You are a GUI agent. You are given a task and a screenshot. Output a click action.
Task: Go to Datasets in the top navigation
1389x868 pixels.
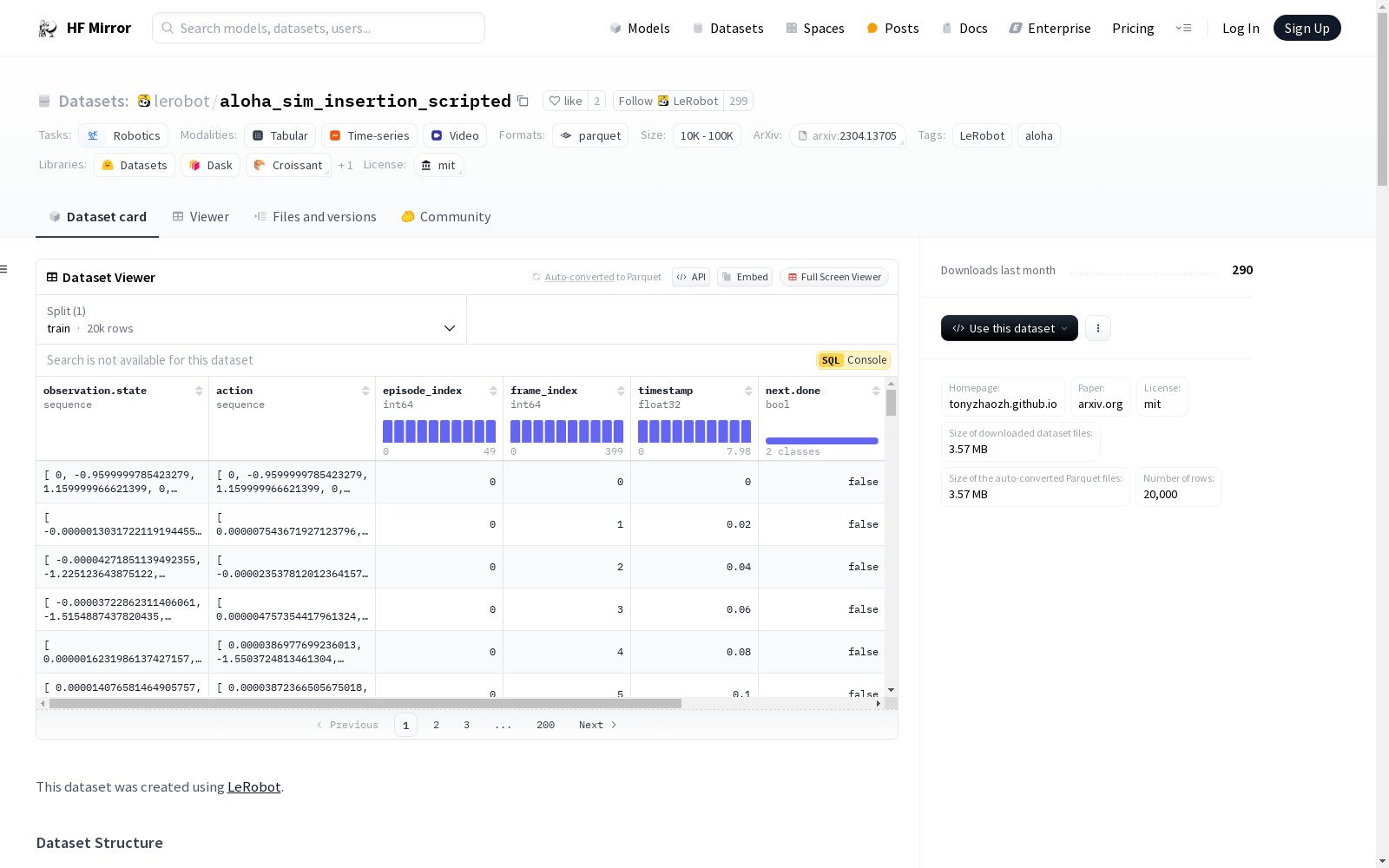(727, 29)
